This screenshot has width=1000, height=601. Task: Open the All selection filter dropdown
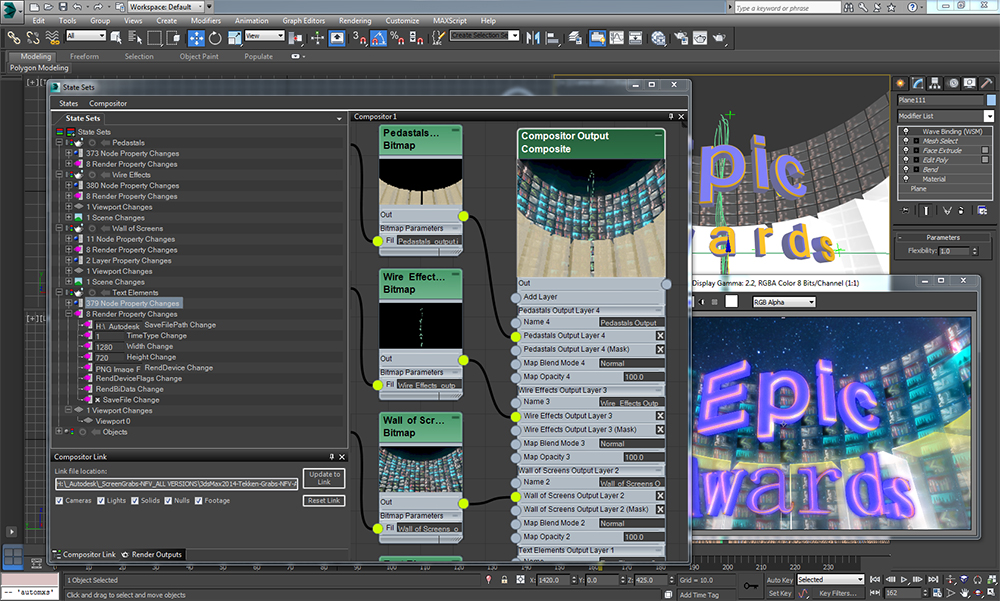pos(85,36)
